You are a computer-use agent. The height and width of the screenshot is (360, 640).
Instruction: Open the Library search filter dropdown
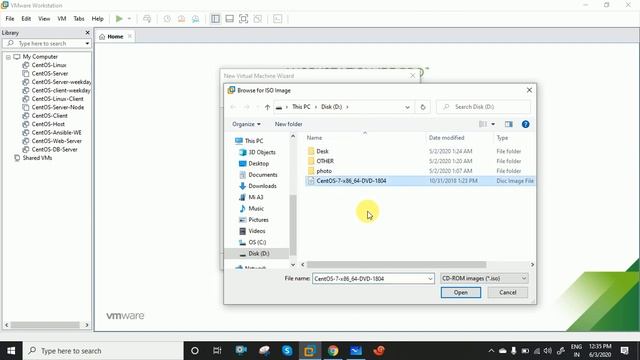point(87,43)
